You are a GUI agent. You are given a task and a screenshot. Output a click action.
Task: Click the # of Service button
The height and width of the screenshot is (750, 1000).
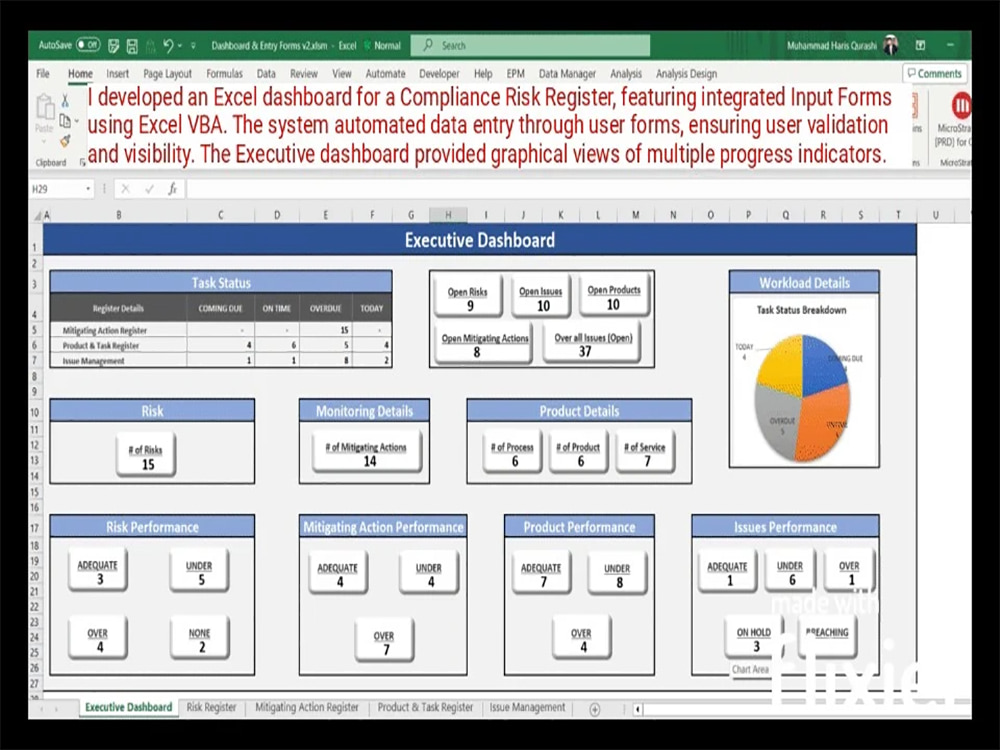click(x=645, y=453)
